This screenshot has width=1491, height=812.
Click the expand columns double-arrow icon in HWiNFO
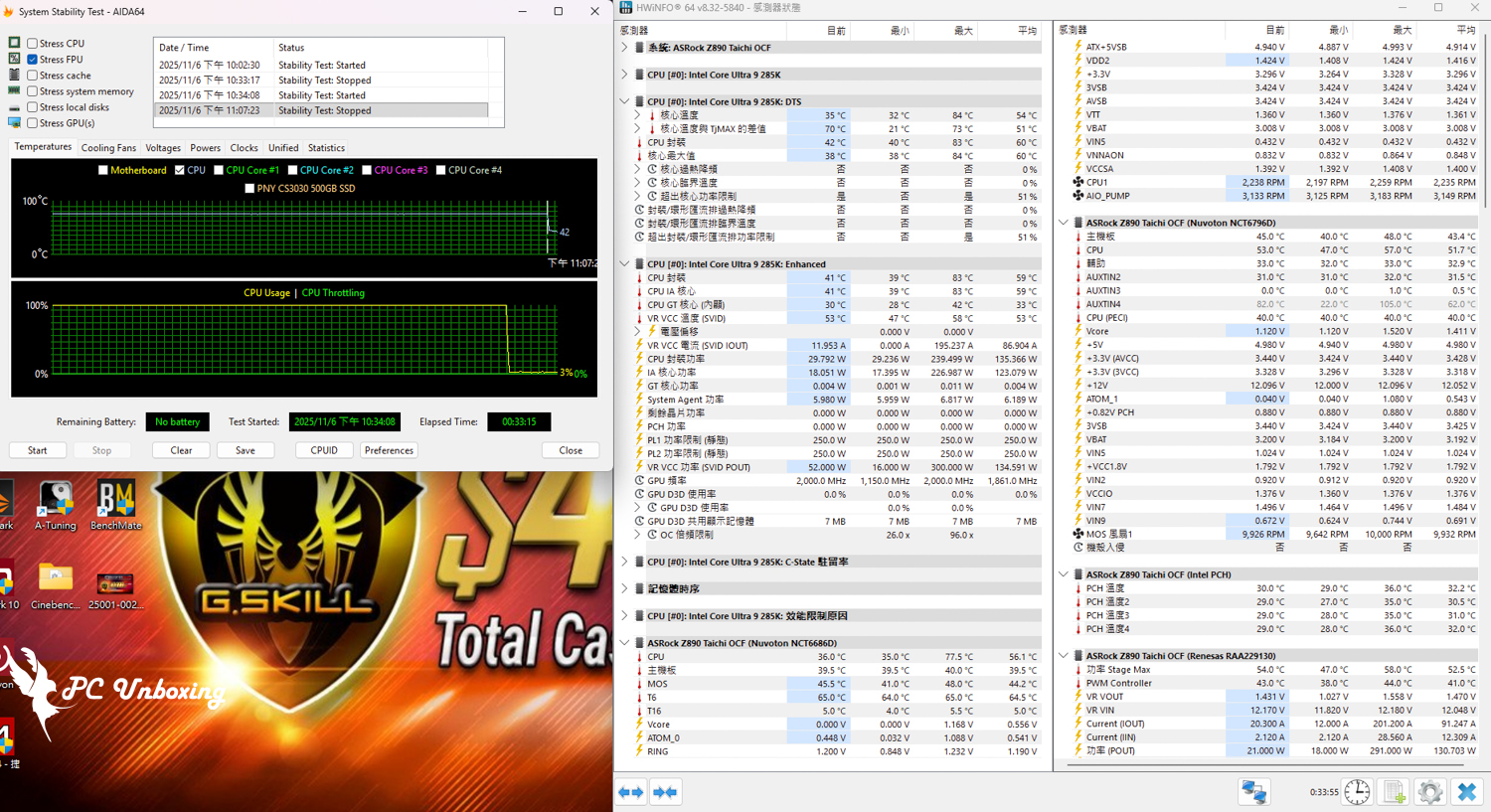pyautogui.click(x=631, y=792)
